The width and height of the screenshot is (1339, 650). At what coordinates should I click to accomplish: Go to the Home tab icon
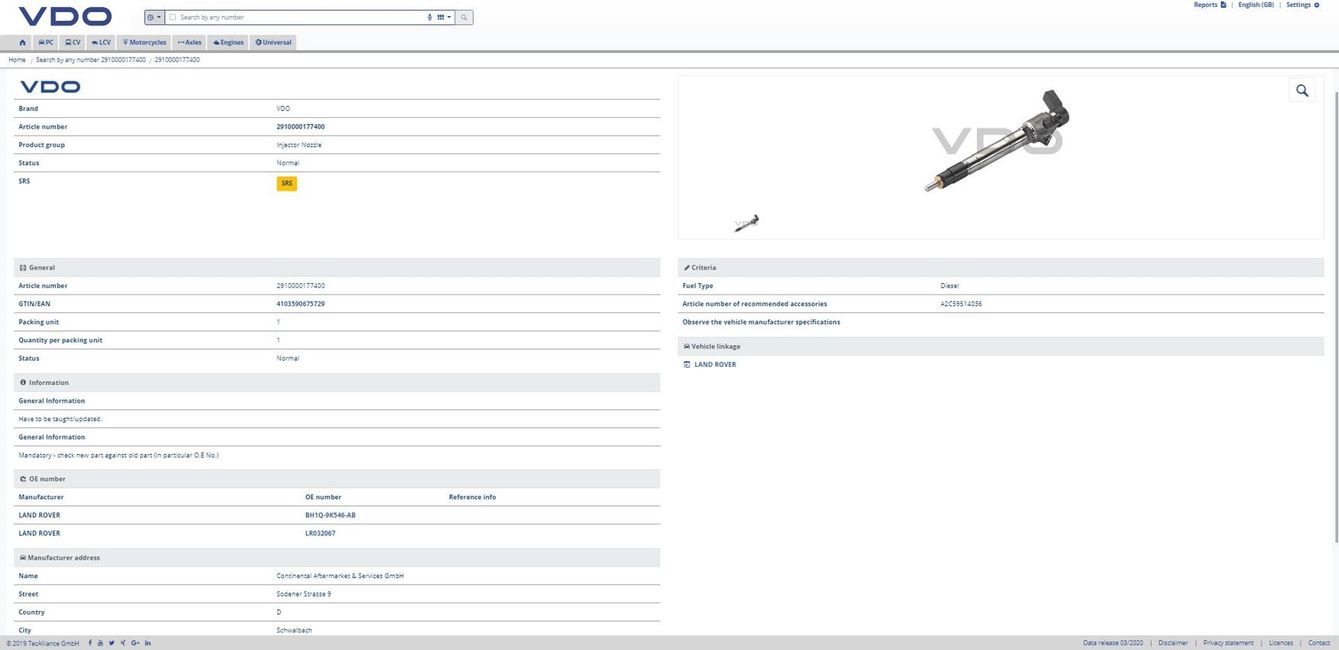pos(23,42)
